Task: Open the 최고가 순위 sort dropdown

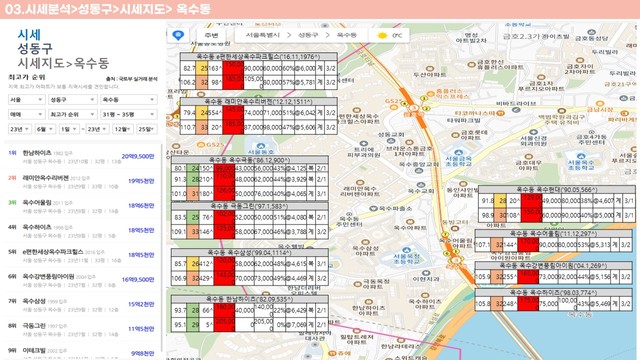Action: (72, 114)
